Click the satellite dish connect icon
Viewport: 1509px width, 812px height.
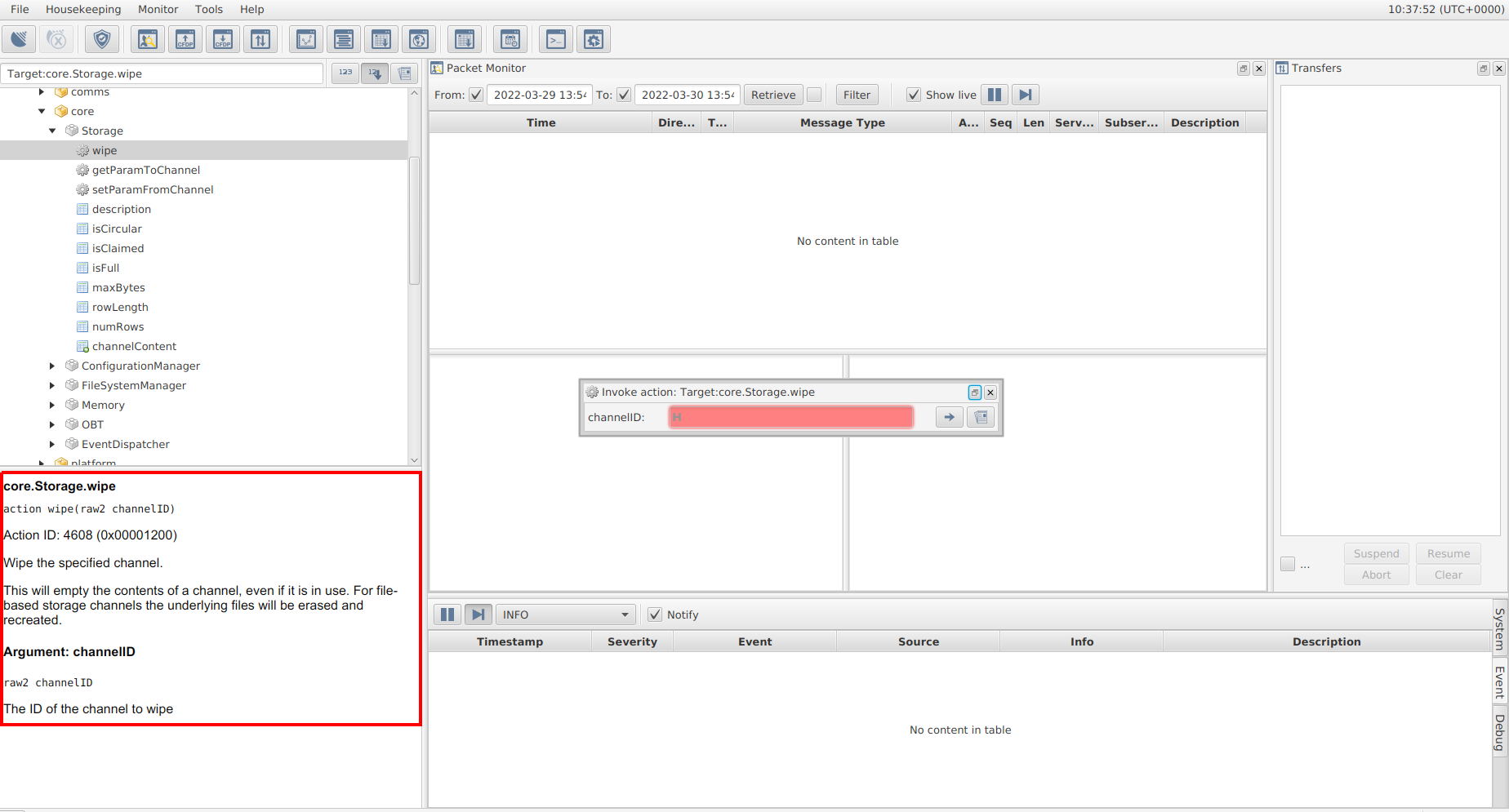point(19,39)
